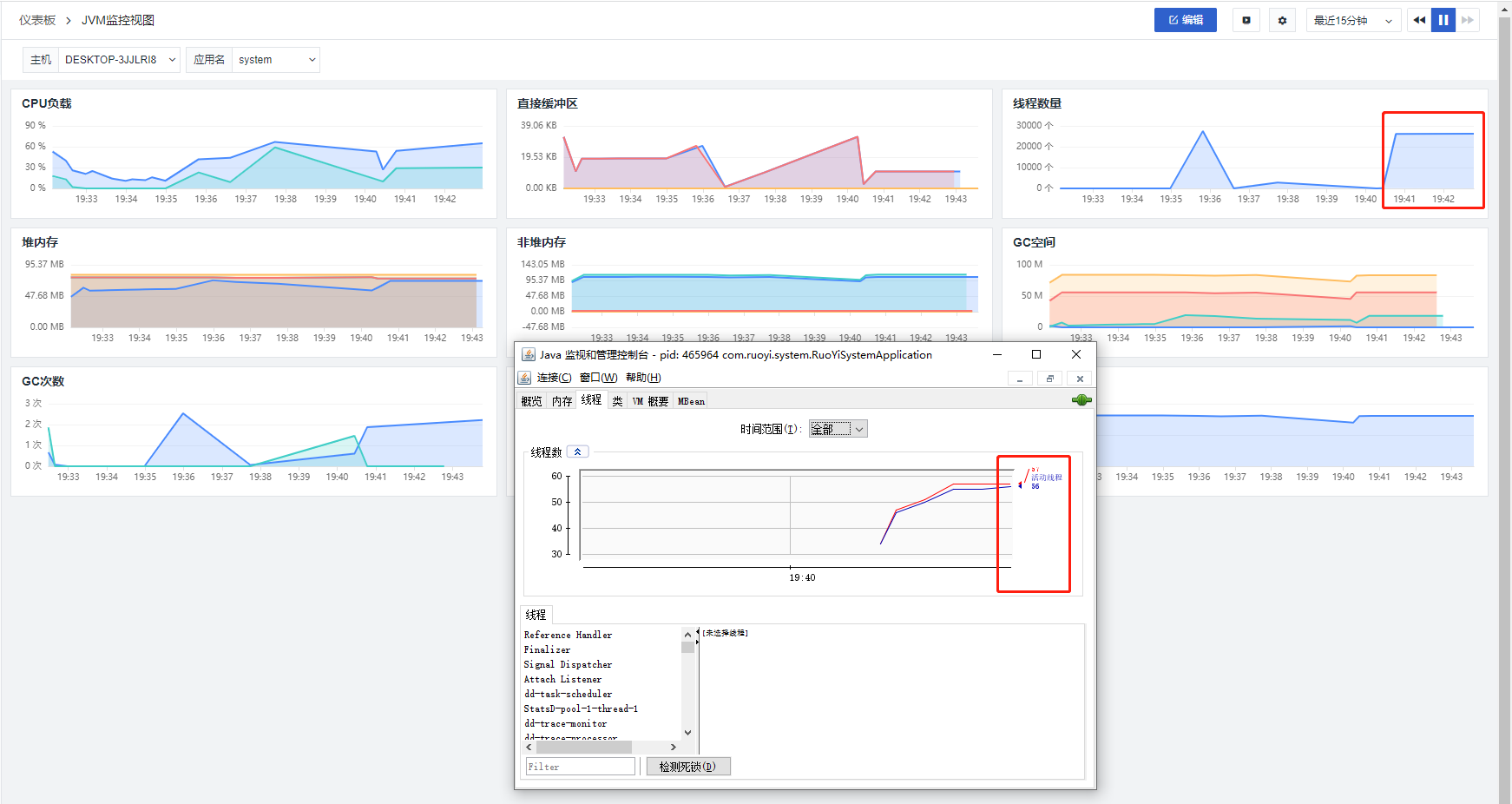
Task: Select the 线程 tab in the top tab row
Action: point(591,399)
